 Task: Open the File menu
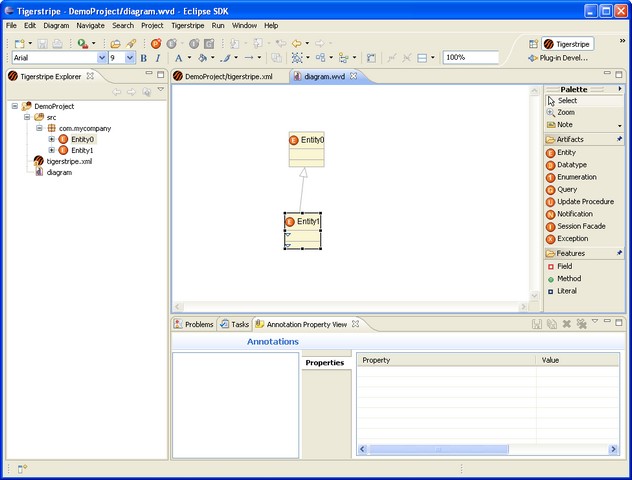pyautogui.click(x=11, y=25)
